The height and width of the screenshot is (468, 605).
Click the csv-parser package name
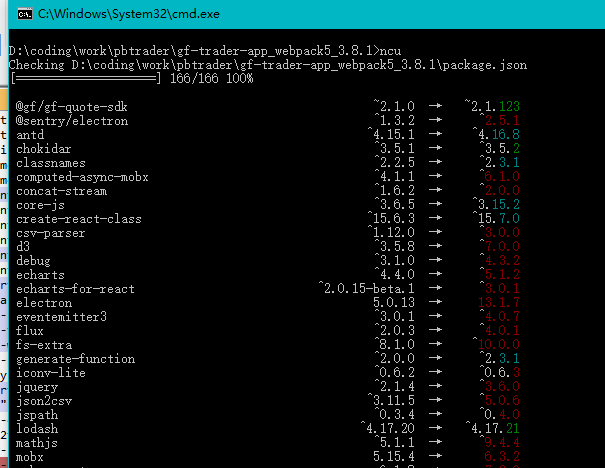[x=51, y=233]
